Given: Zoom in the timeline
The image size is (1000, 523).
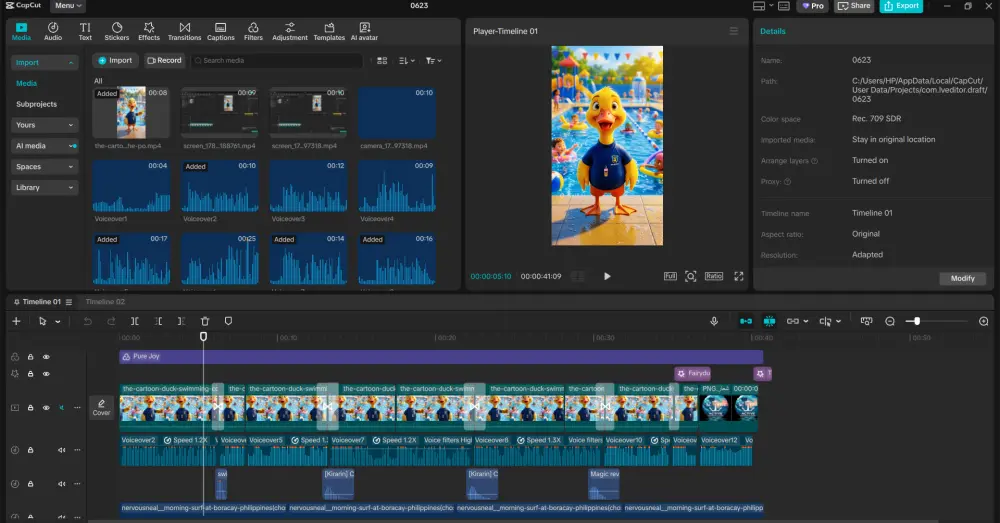Looking at the screenshot, I should coord(983,321).
